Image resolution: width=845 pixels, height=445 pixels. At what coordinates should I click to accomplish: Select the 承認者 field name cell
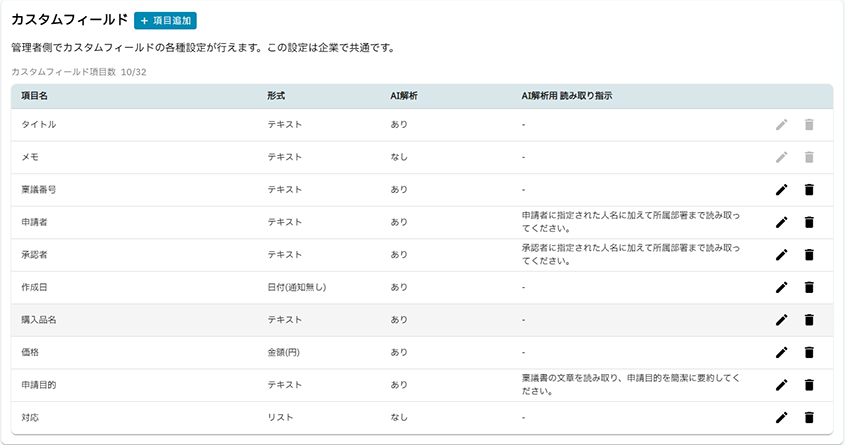pos(34,255)
